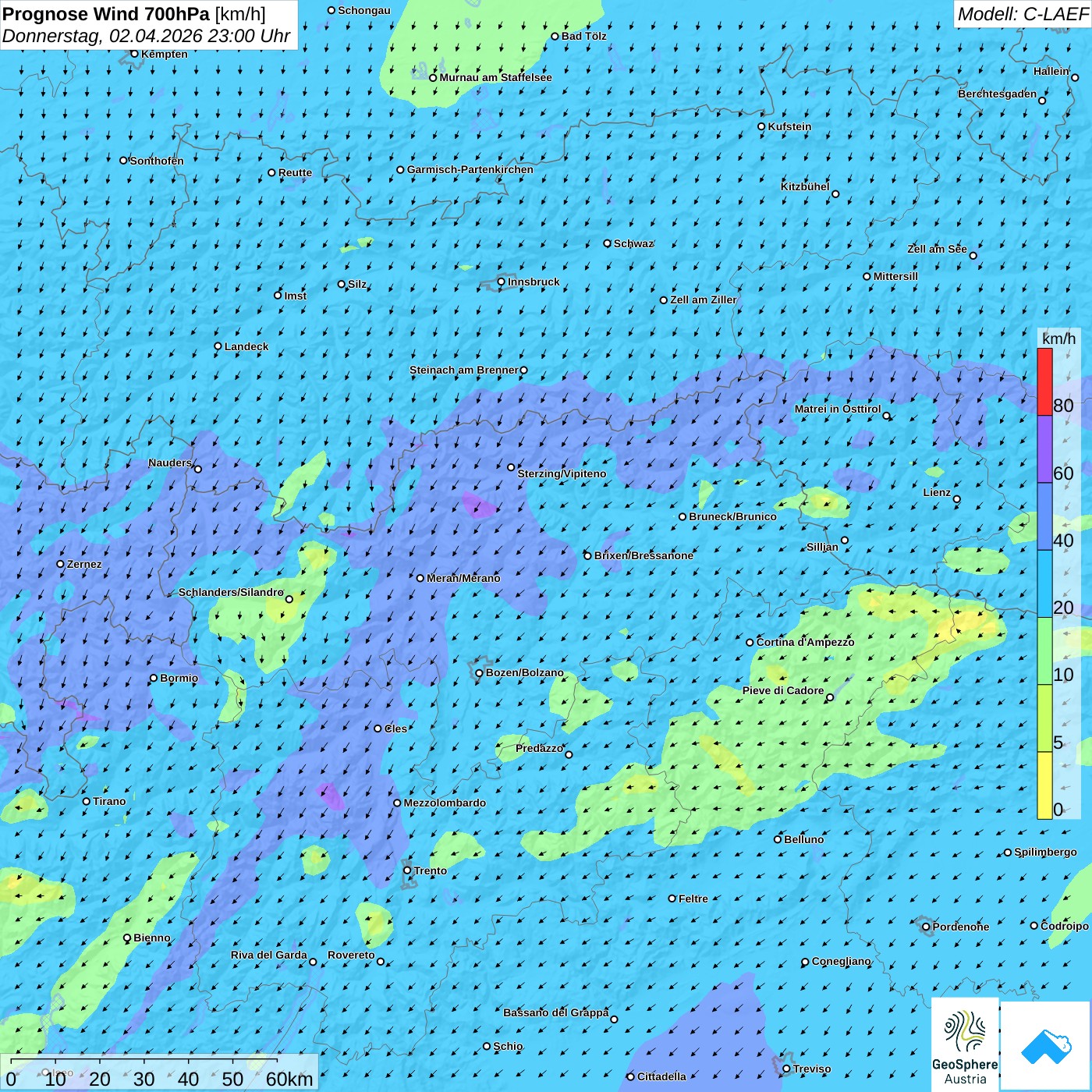Click the GeoSphere Austria logo
The image size is (1092, 1092).
click(965, 1044)
